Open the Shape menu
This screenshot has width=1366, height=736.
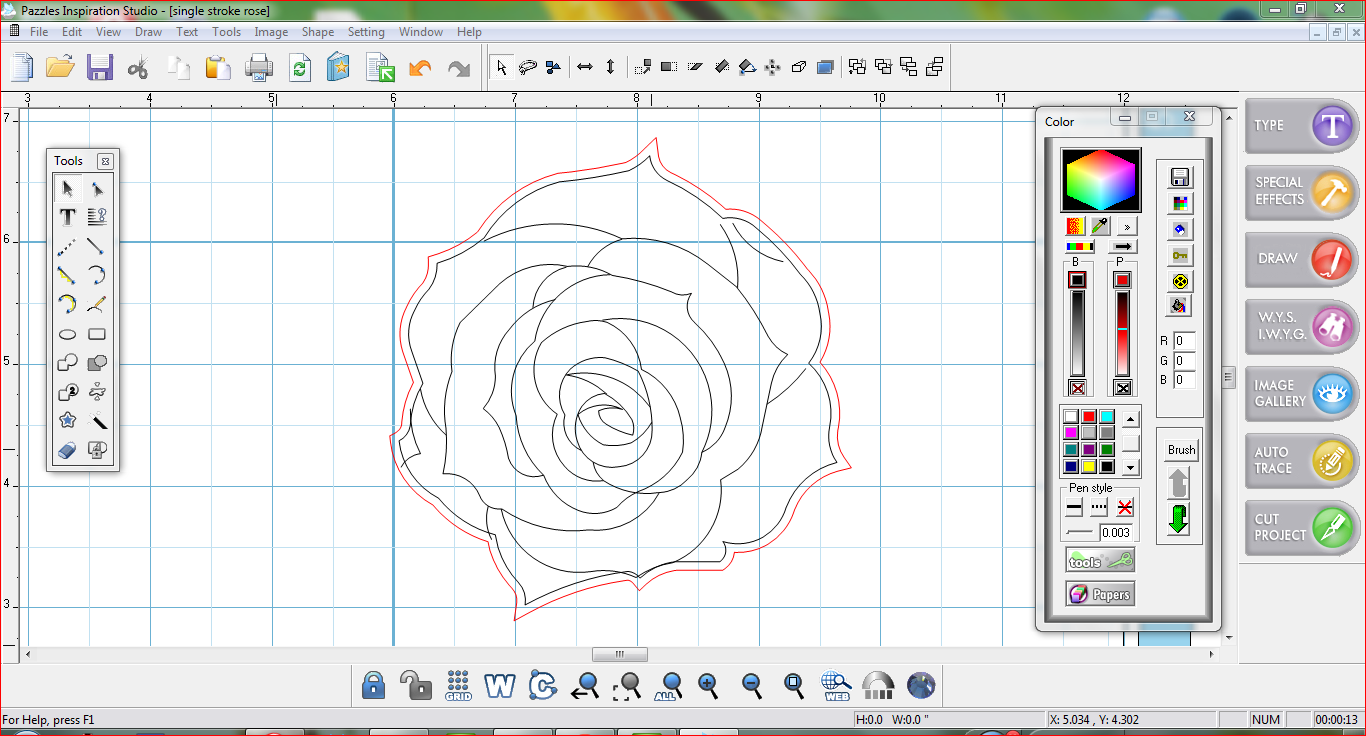[x=318, y=32]
